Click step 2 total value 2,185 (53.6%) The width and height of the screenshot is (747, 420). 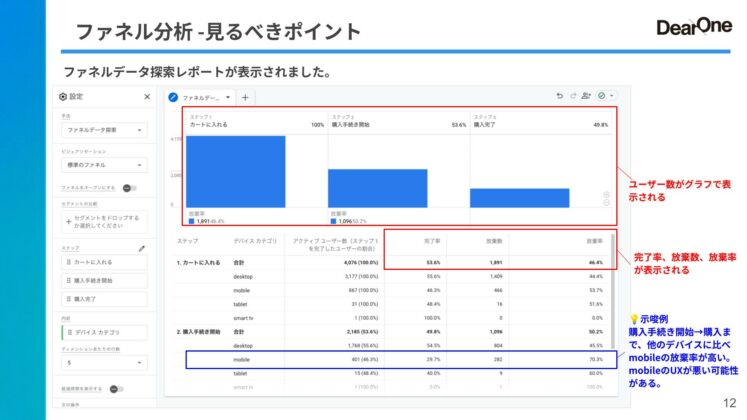coord(362,332)
